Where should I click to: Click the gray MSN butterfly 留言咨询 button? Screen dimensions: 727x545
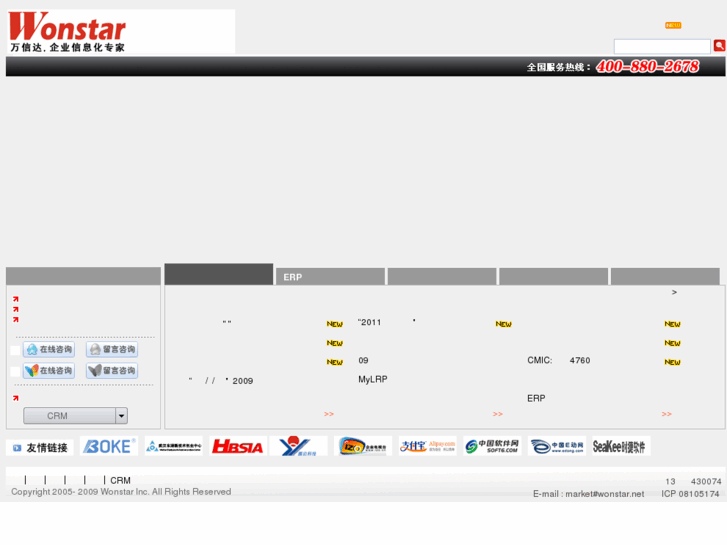coord(112,371)
